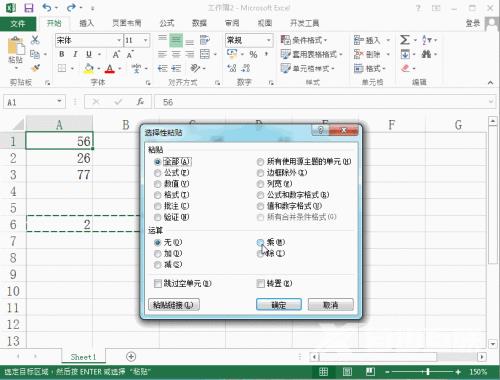Image resolution: width=500 pixels, height=380 pixels.
Task: Toggle Italic formatting
Action: coord(75,54)
